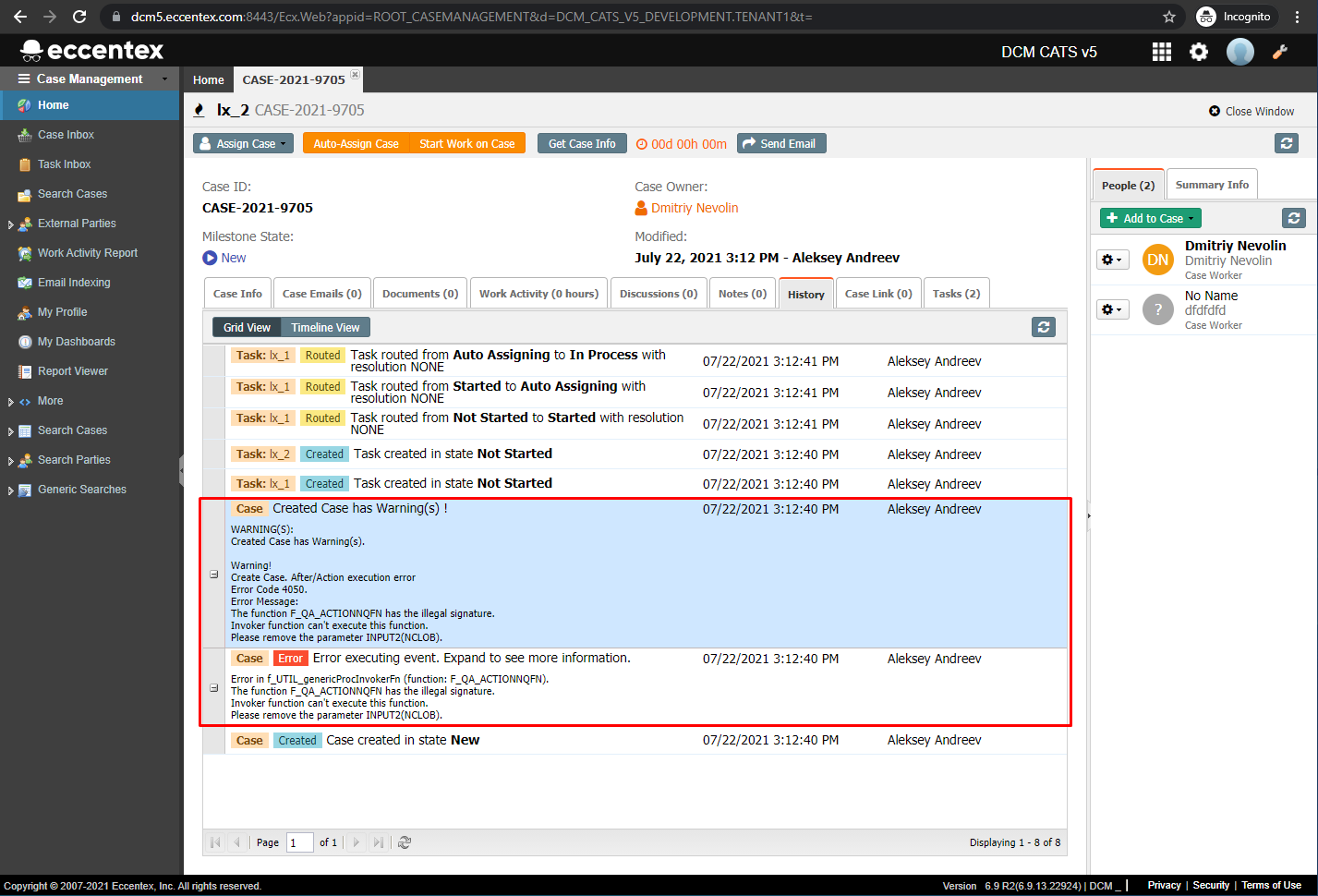Expand the More tree node
The height and width of the screenshot is (896, 1318).
pyautogui.click(x=10, y=402)
